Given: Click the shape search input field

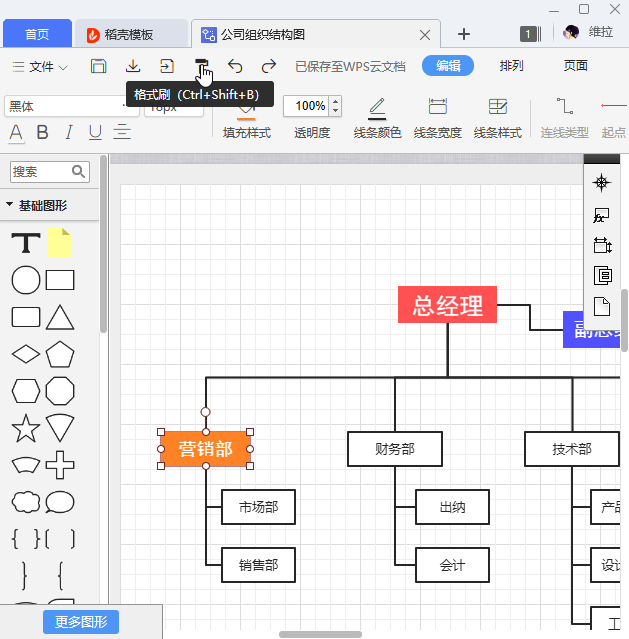Looking at the screenshot, I should click(40, 172).
